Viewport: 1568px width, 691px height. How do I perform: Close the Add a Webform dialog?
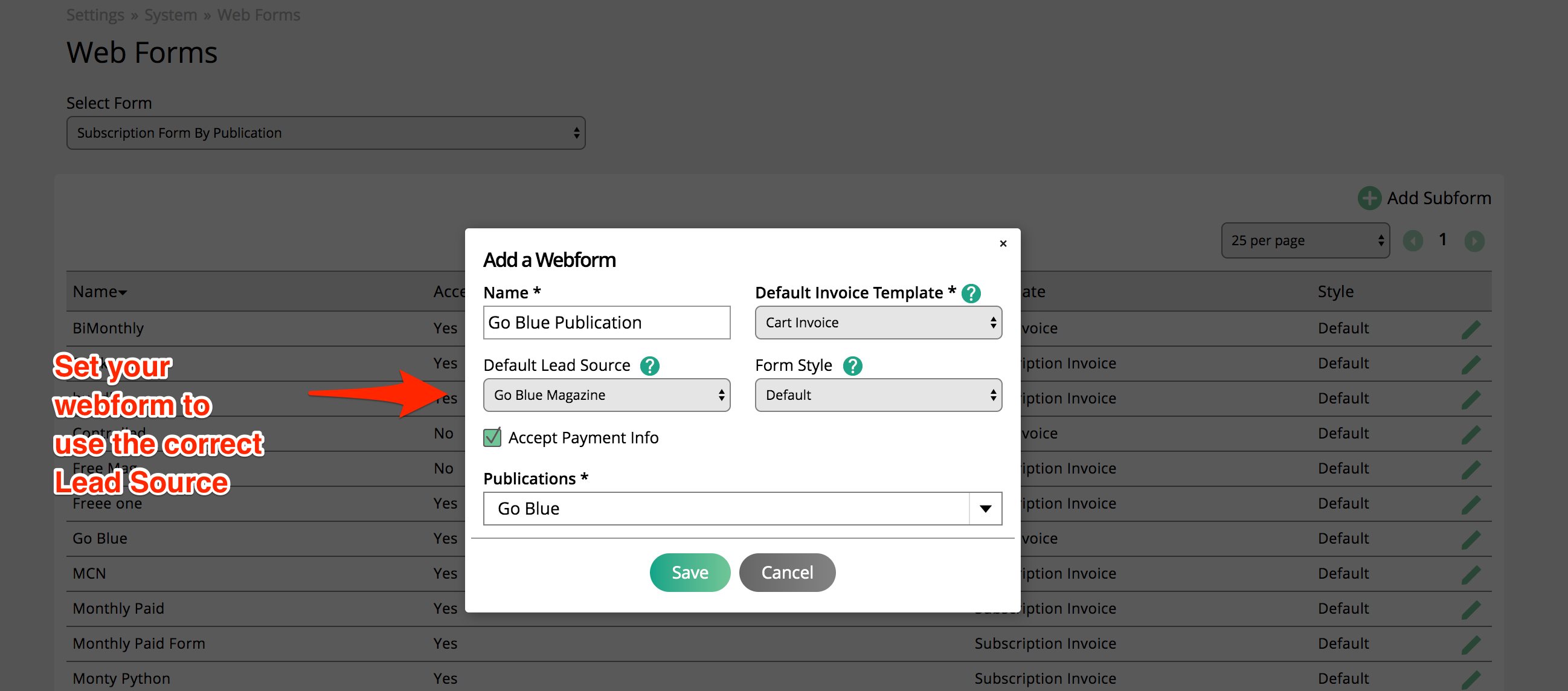(1003, 243)
